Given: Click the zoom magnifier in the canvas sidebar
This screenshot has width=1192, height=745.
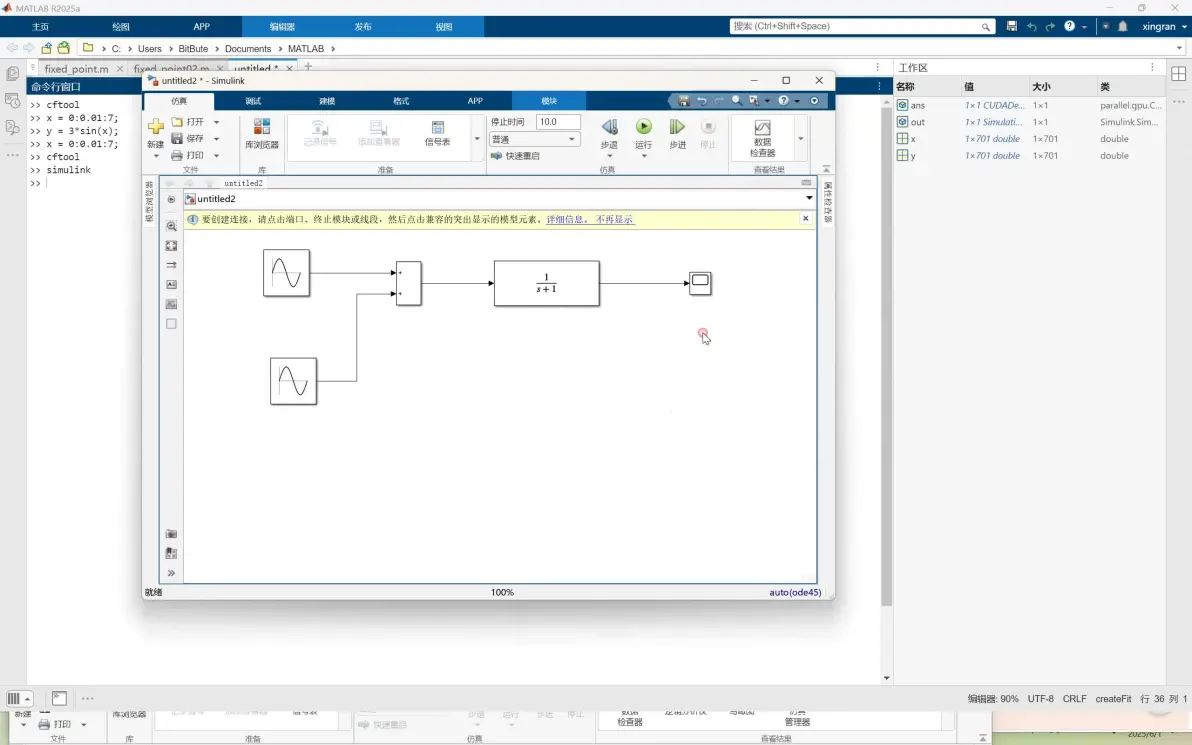Looking at the screenshot, I should click(172, 226).
